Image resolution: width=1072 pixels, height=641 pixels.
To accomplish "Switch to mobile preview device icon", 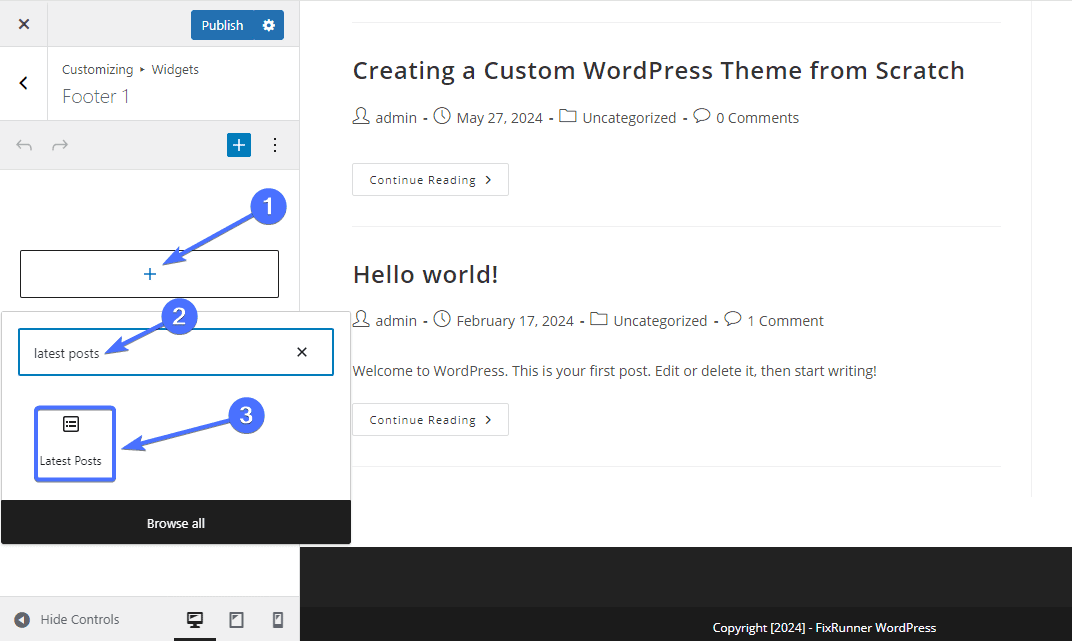I will [x=278, y=620].
